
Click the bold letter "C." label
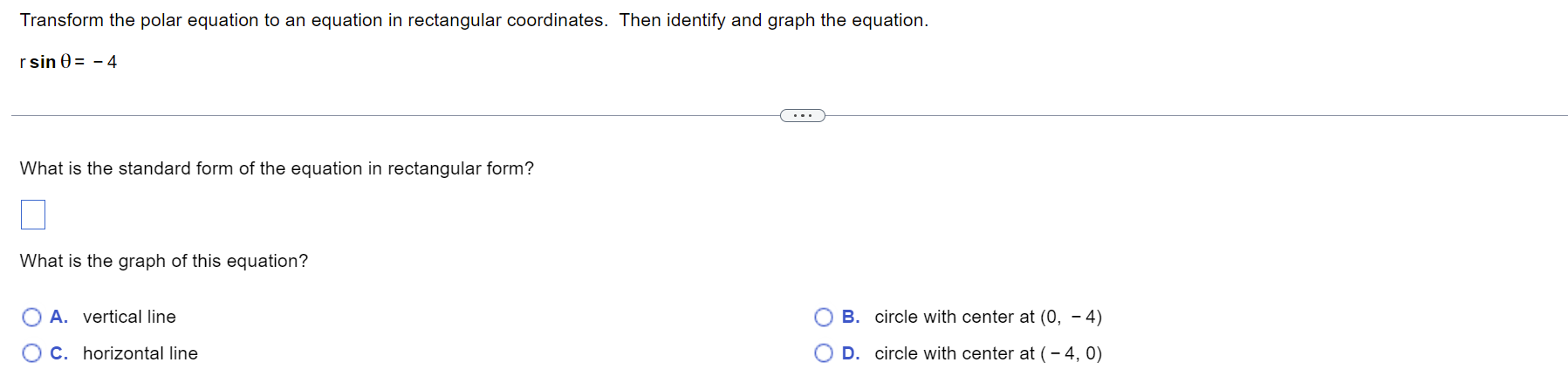tap(59, 353)
